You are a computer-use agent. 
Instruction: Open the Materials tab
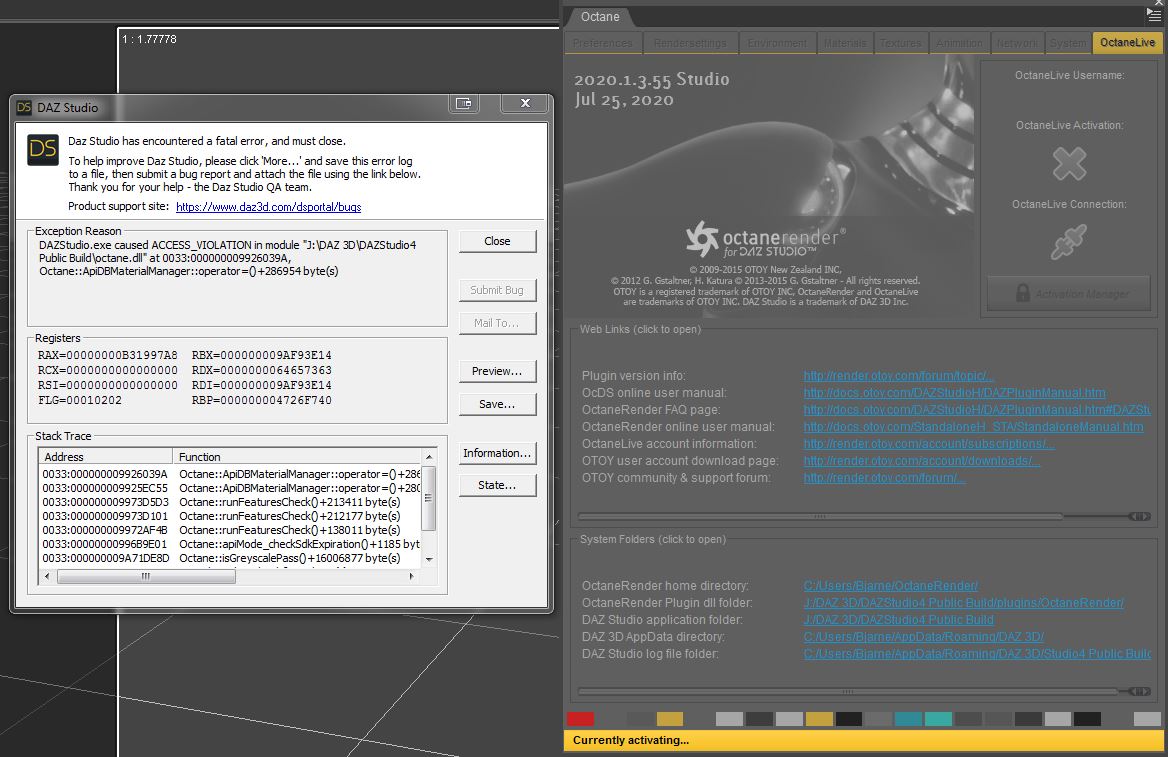point(845,43)
